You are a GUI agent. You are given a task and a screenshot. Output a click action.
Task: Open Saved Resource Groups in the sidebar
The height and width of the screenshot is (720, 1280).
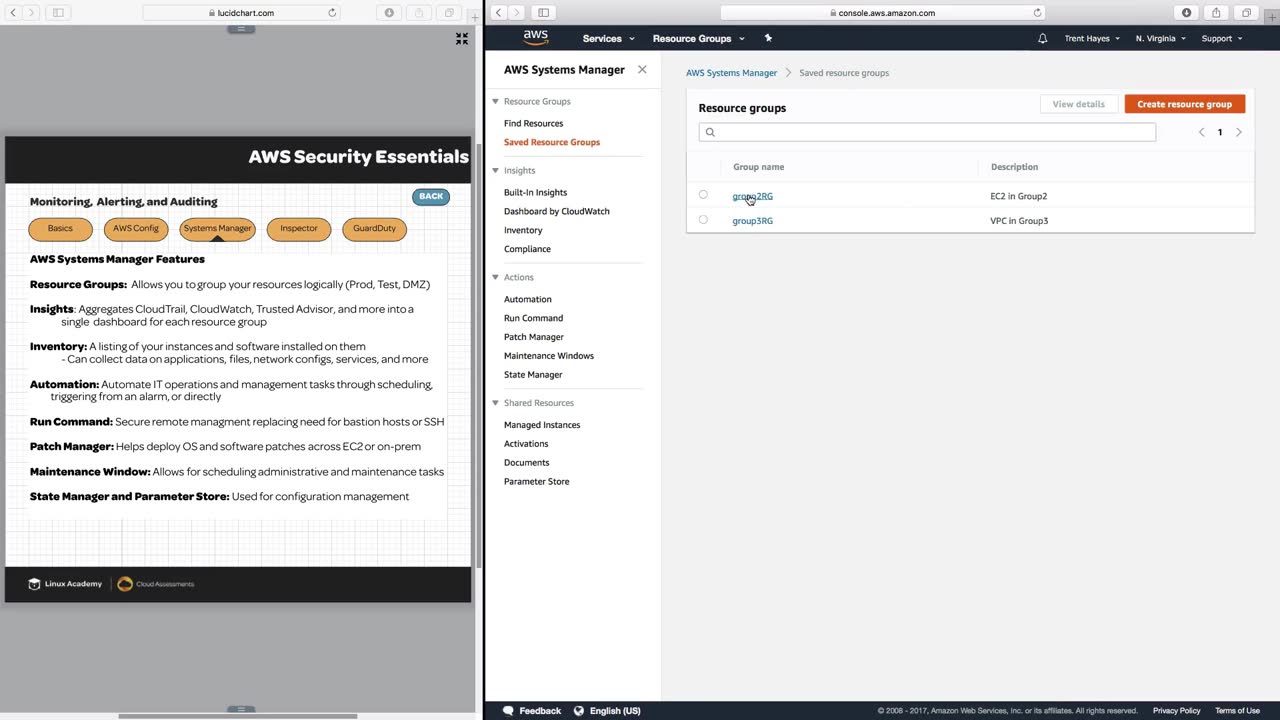[552, 142]
